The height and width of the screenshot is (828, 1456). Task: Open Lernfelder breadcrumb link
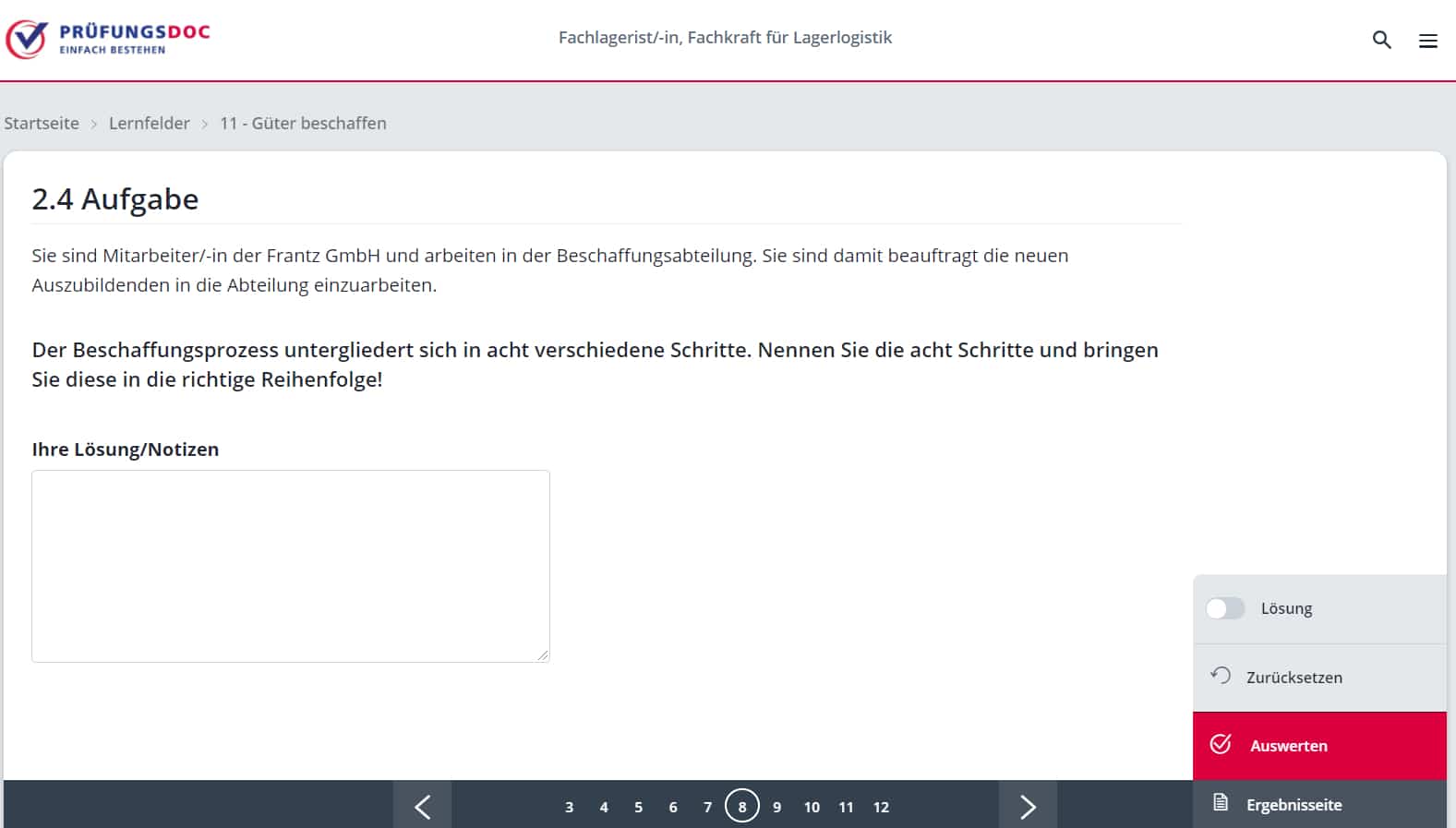150,124
